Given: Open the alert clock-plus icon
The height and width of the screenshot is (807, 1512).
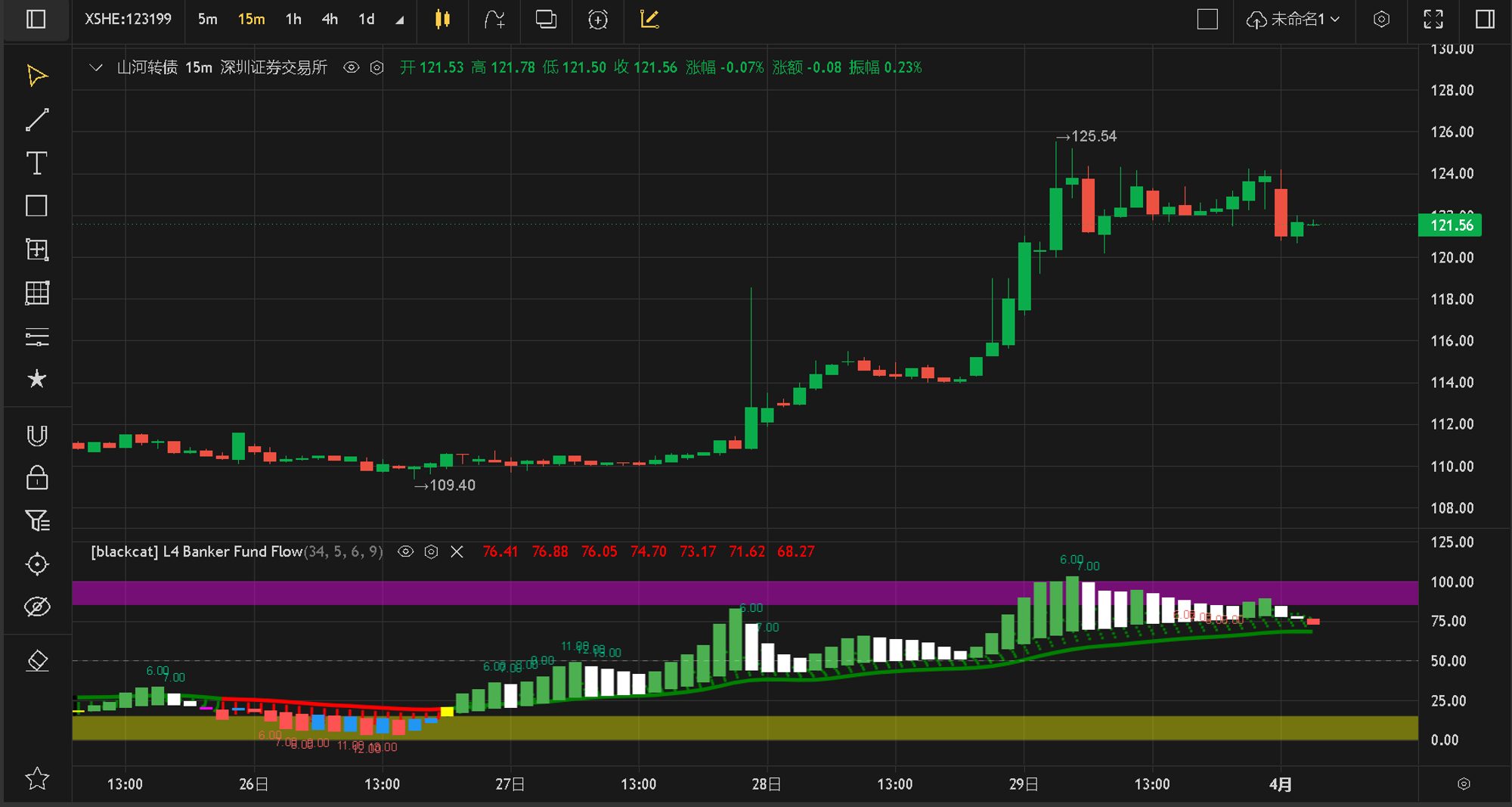Looking at the screenshot, I should [x=598, y=19].
